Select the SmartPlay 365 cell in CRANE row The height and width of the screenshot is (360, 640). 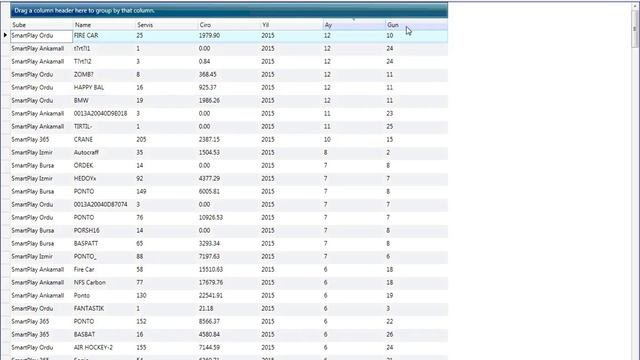[x=42, y=140]
